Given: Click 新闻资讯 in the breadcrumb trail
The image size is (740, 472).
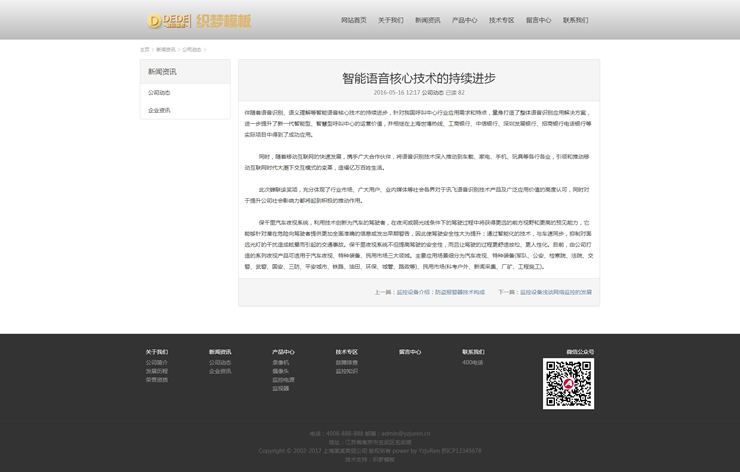Looking at the screenshot, I should (x=165, y=49).
